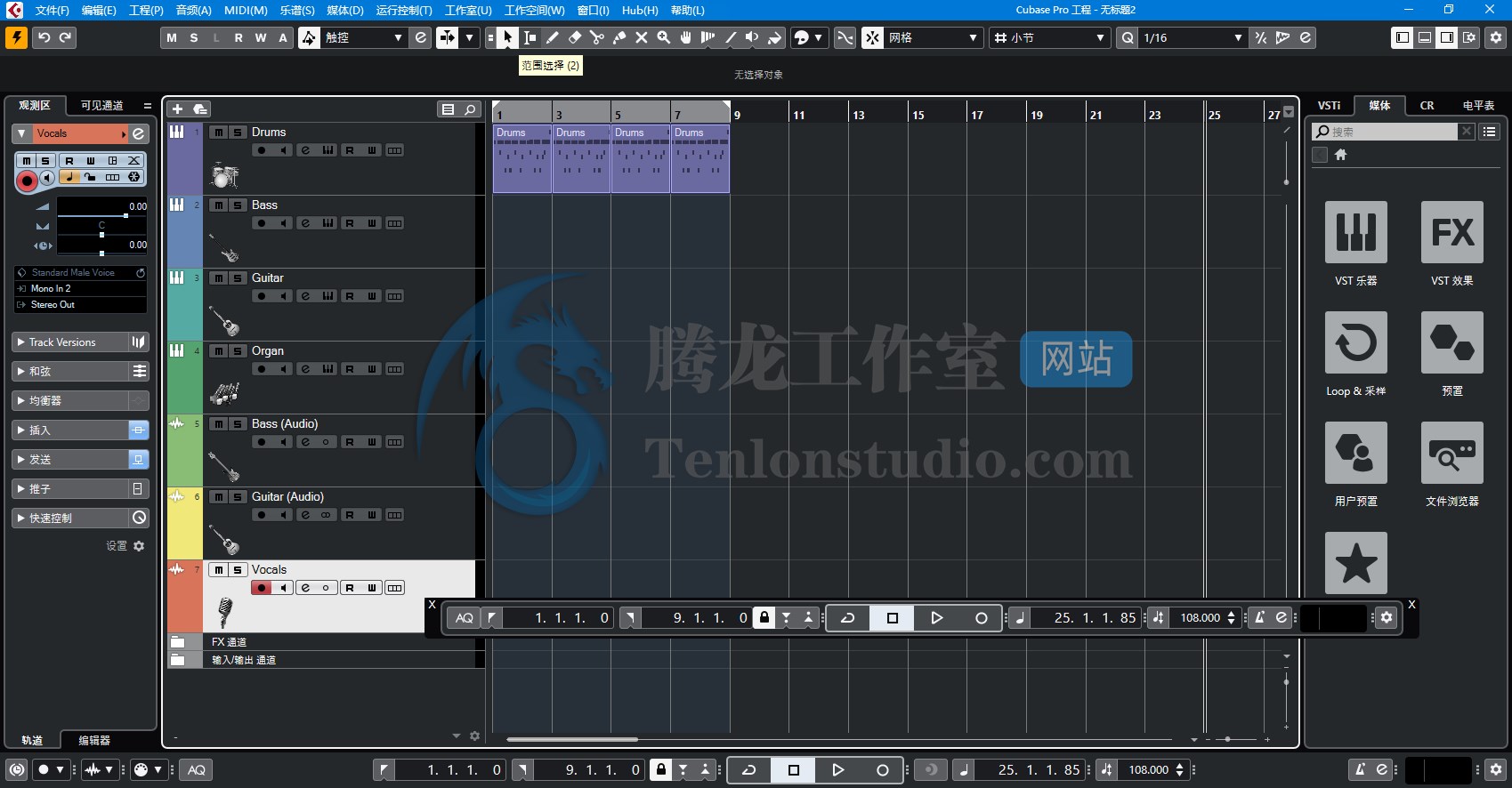Click the media rack home icon
Screen dimensions: 1512x788
pos(1340,155)
